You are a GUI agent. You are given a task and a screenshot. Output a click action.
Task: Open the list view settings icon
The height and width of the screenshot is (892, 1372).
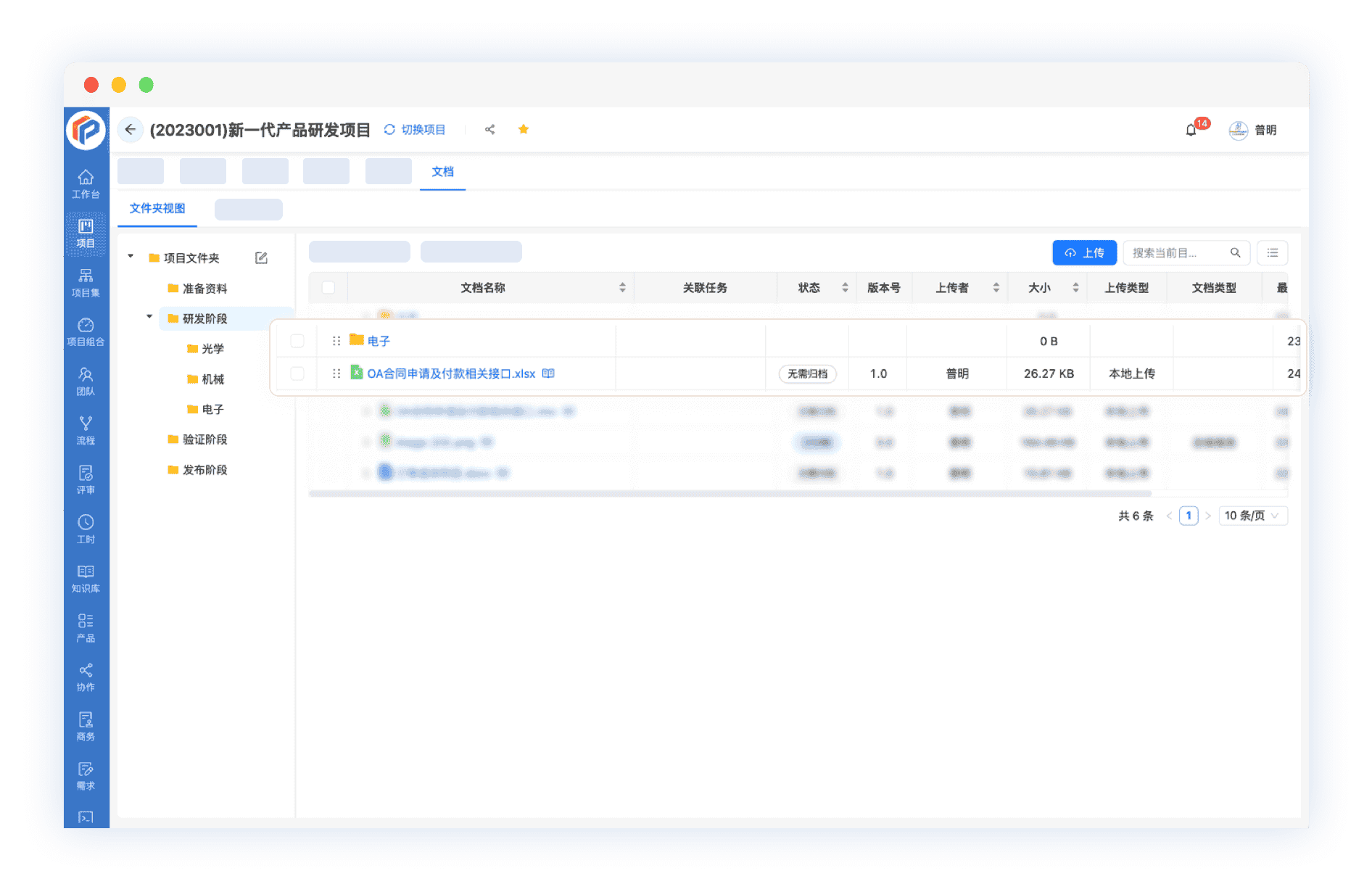1273,252
